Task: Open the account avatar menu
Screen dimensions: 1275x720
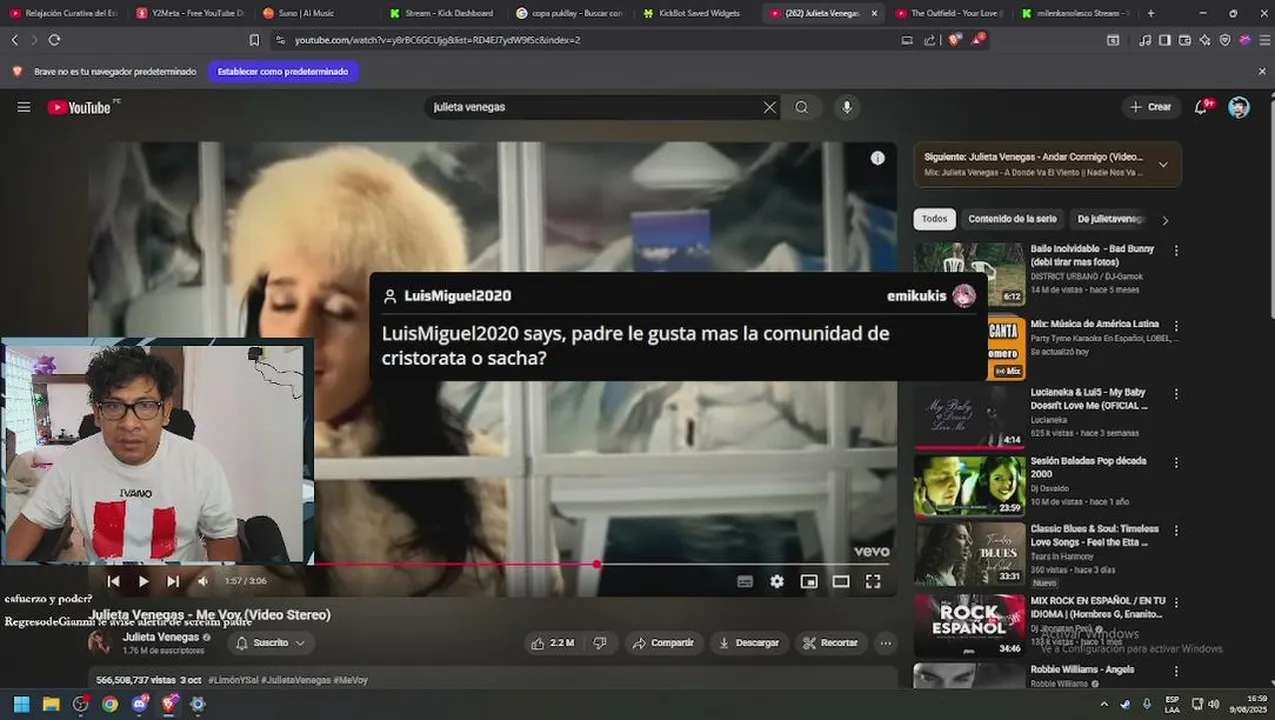Action: point(1239,107)
